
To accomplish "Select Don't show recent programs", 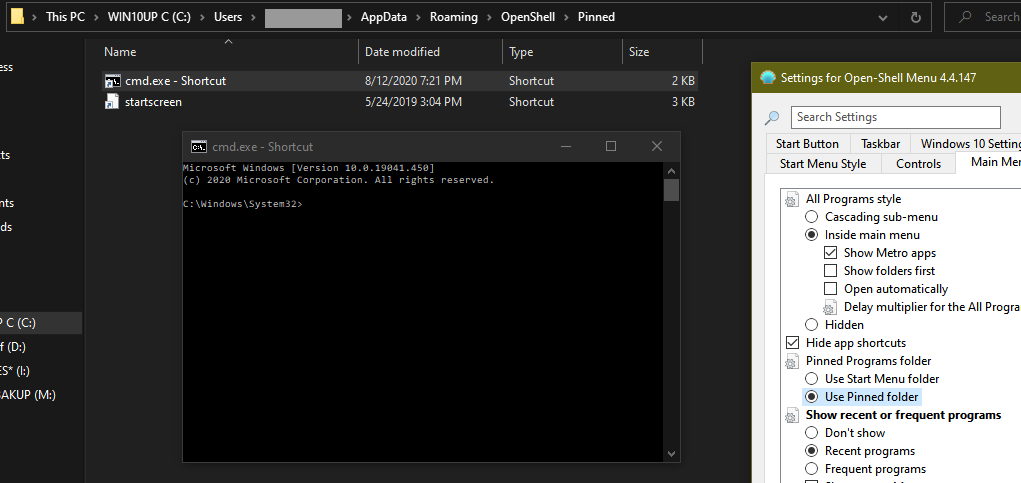I will [x=811, y=433].
